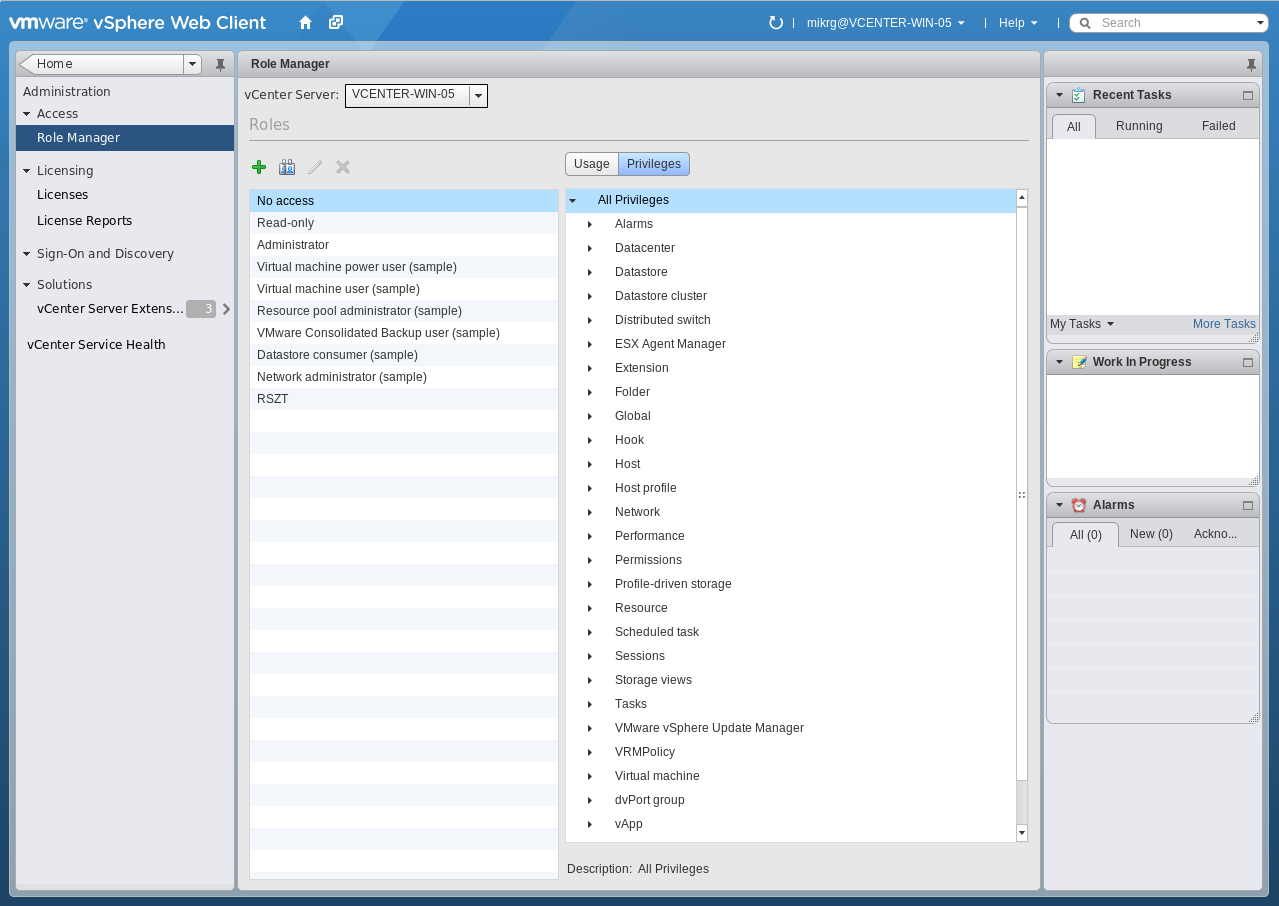This screenshot has width=1279, height=906.
Task: Expand the Distributed switch privilege node
Action: coord(590,320)
